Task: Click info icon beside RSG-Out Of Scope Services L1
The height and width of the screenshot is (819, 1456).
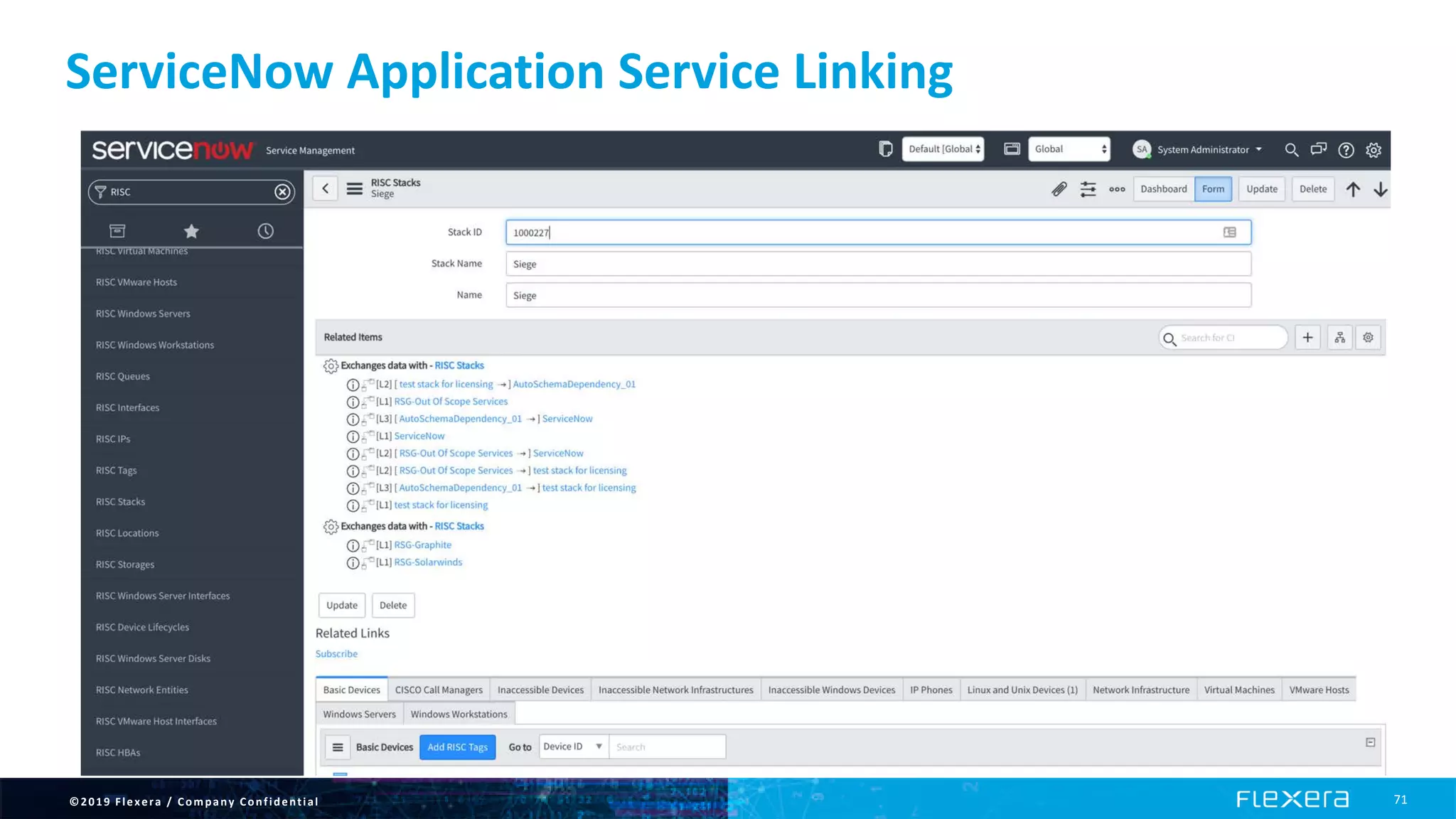Action: [x=353, y=402]
